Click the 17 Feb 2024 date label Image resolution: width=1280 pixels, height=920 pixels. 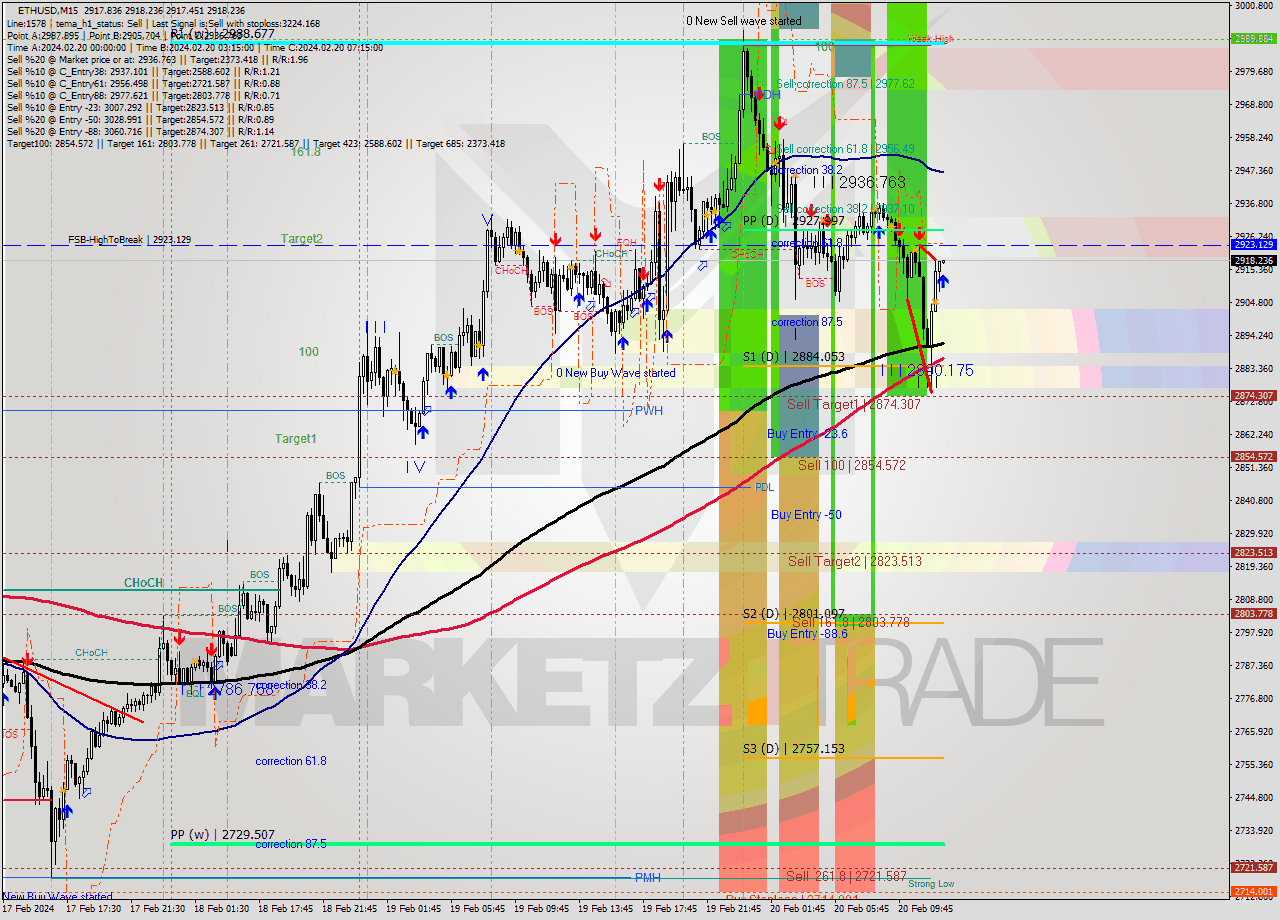(29, 909)
